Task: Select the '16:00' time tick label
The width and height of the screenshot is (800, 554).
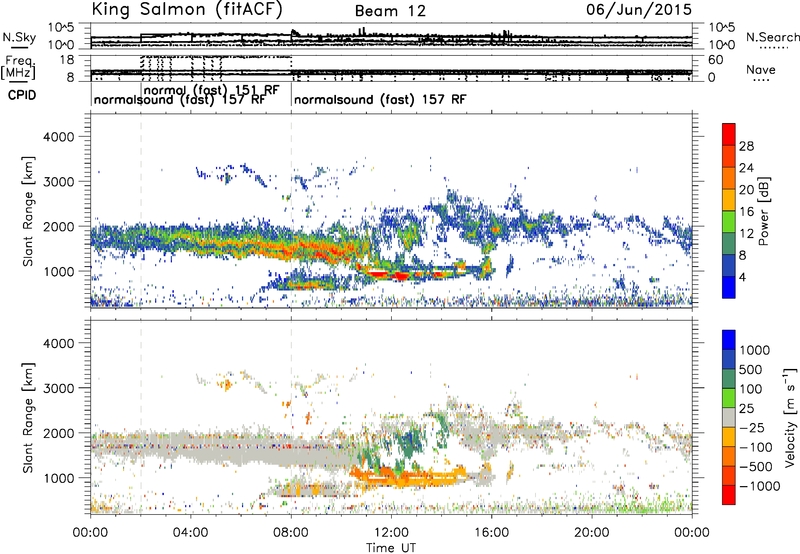Action: pos(491,533)
